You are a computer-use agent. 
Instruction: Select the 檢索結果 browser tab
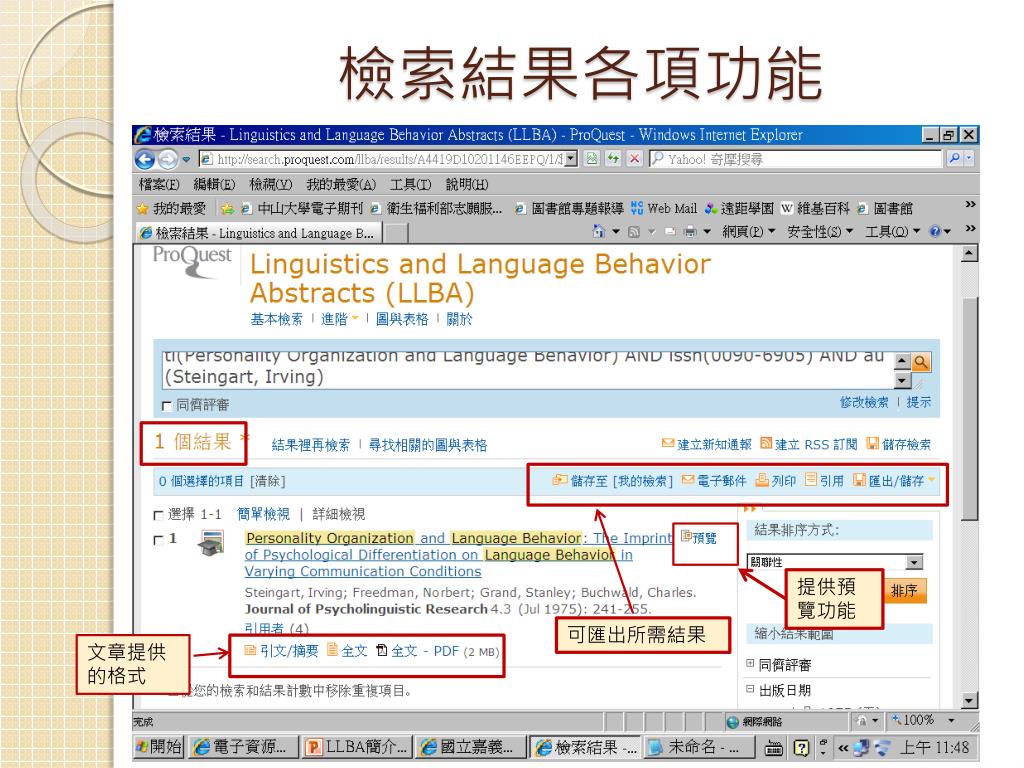point(259,233)
